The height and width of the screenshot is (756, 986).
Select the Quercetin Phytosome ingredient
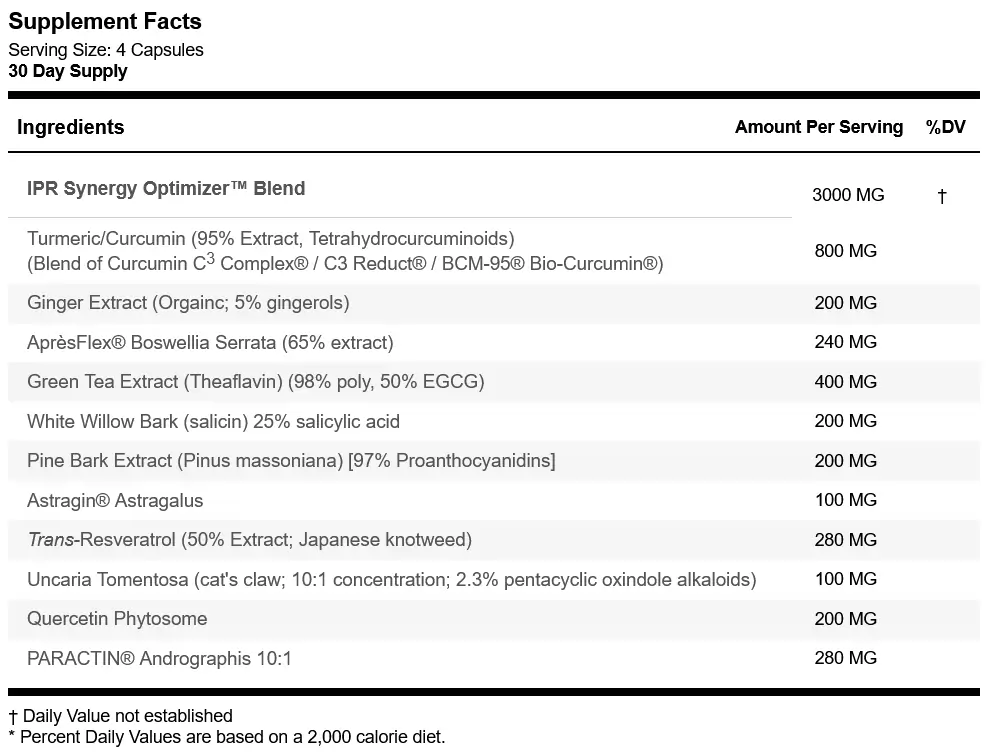(117, 619)
